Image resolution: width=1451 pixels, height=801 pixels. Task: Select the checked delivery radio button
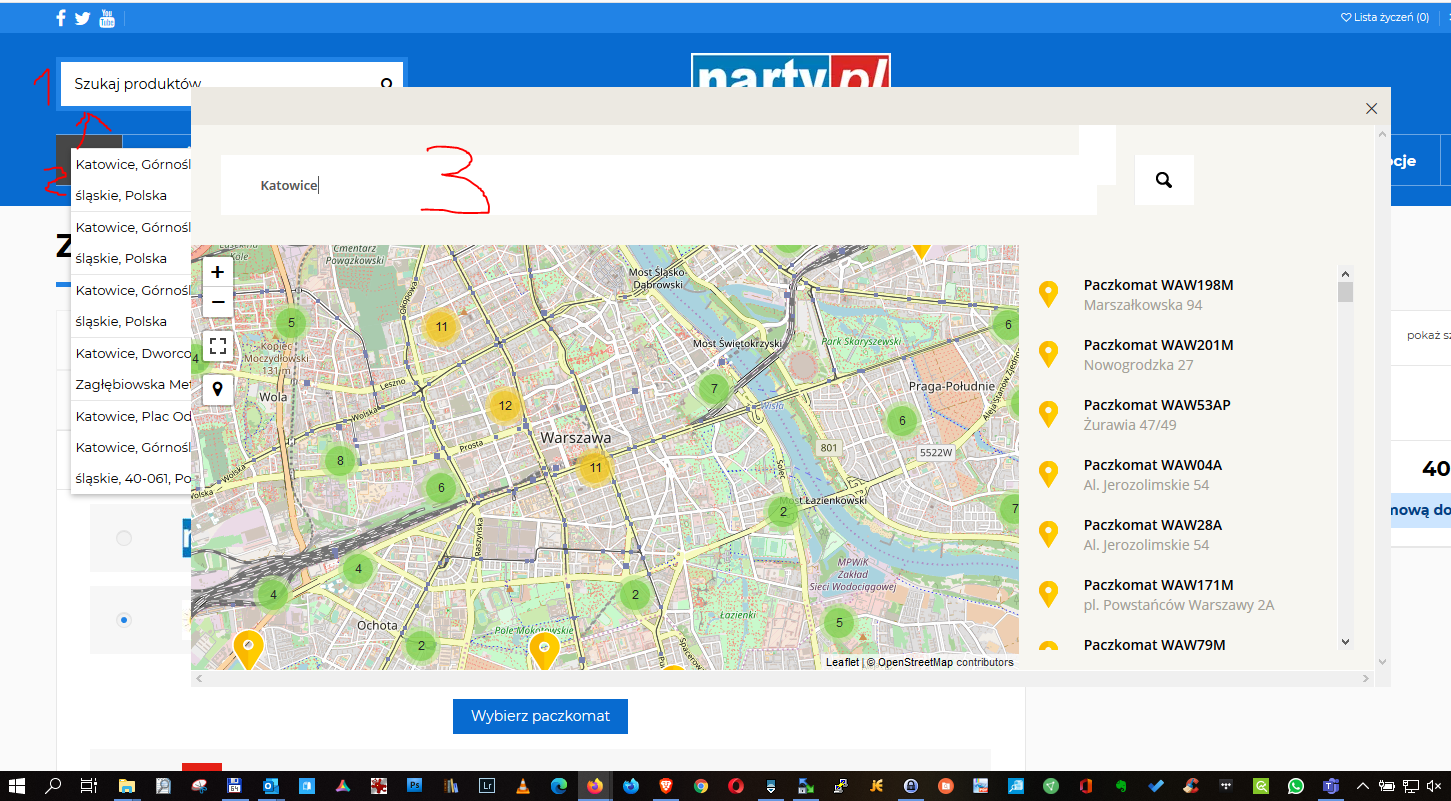click(124, 620)
